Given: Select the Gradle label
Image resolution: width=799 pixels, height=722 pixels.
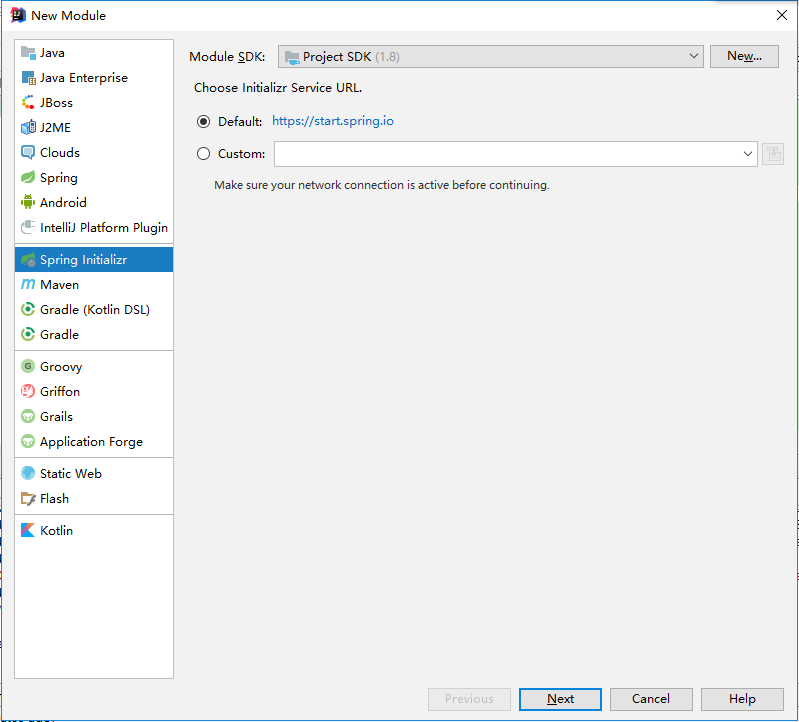Looking at the screenshot, I should click(60, 334).
